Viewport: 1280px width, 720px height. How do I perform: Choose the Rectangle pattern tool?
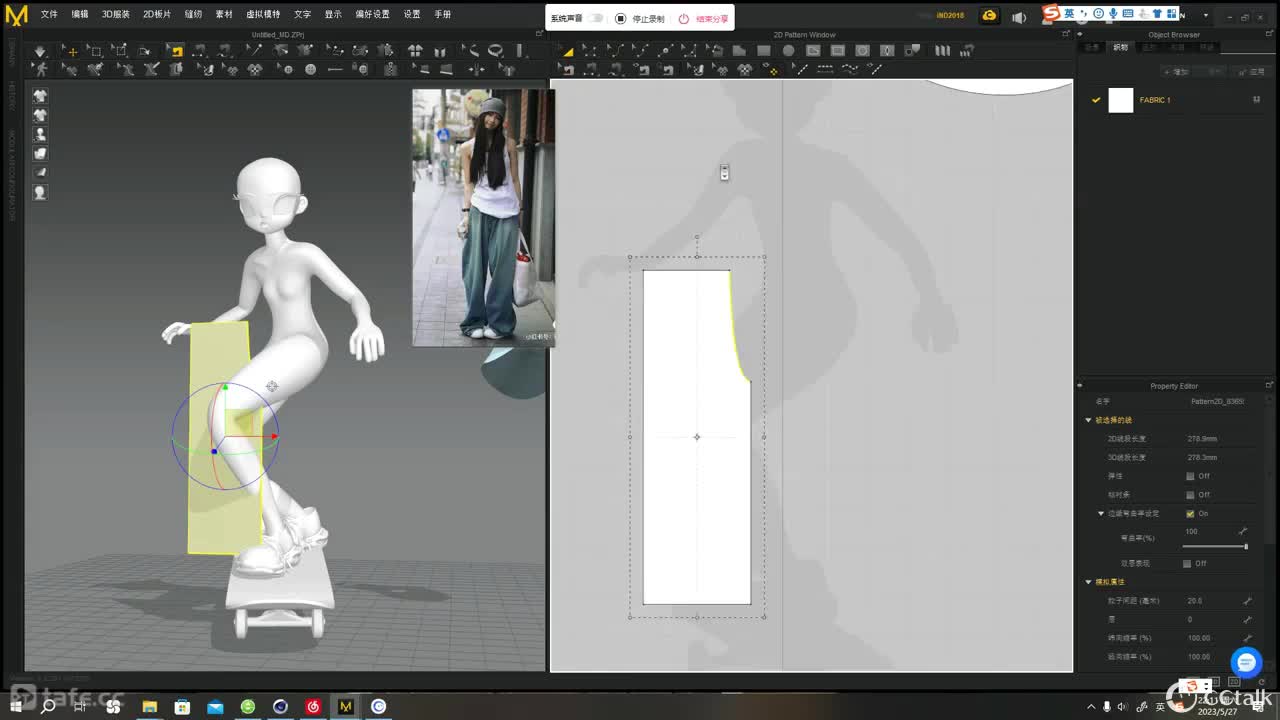[x=763, y=50]
